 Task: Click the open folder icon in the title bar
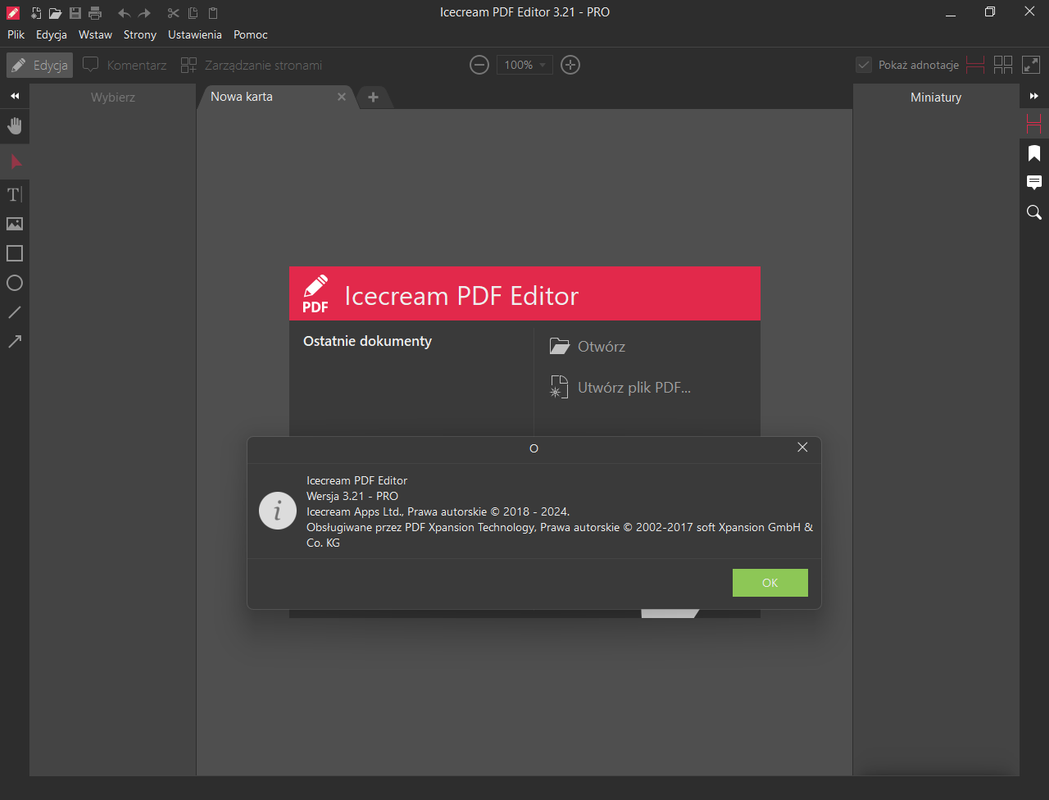55,13
